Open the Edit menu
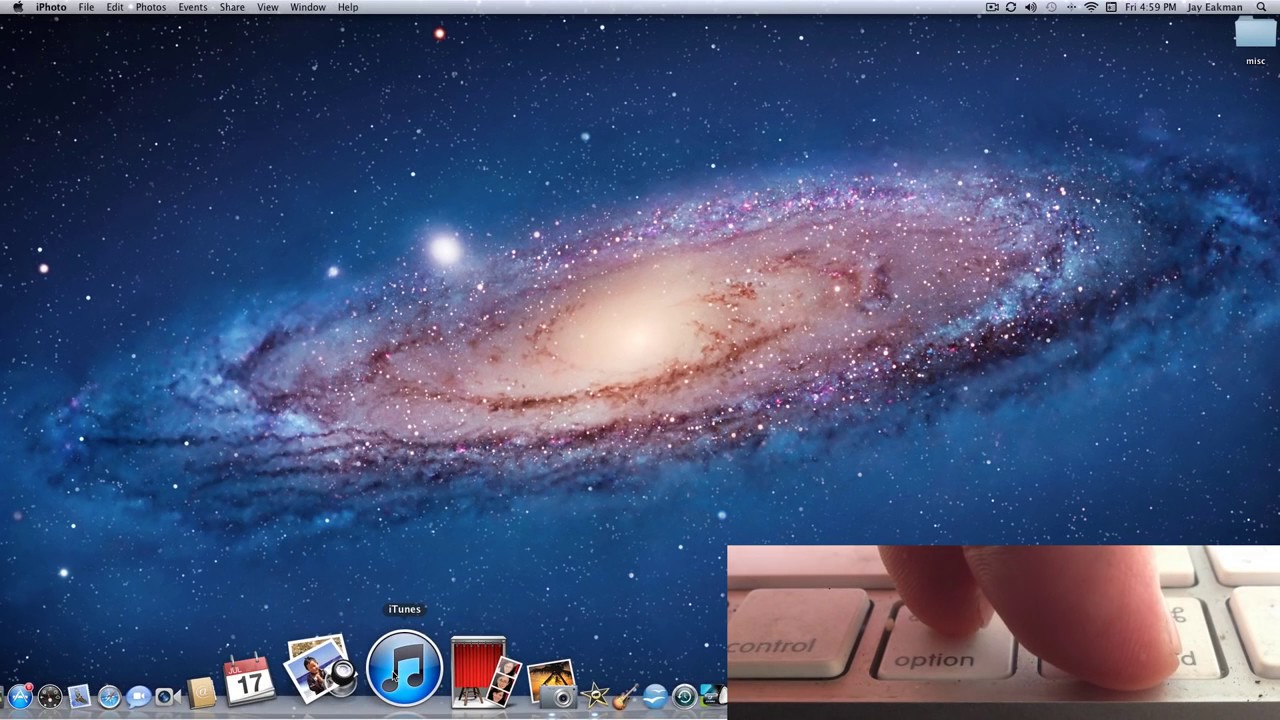 click(x=115, y=7)
